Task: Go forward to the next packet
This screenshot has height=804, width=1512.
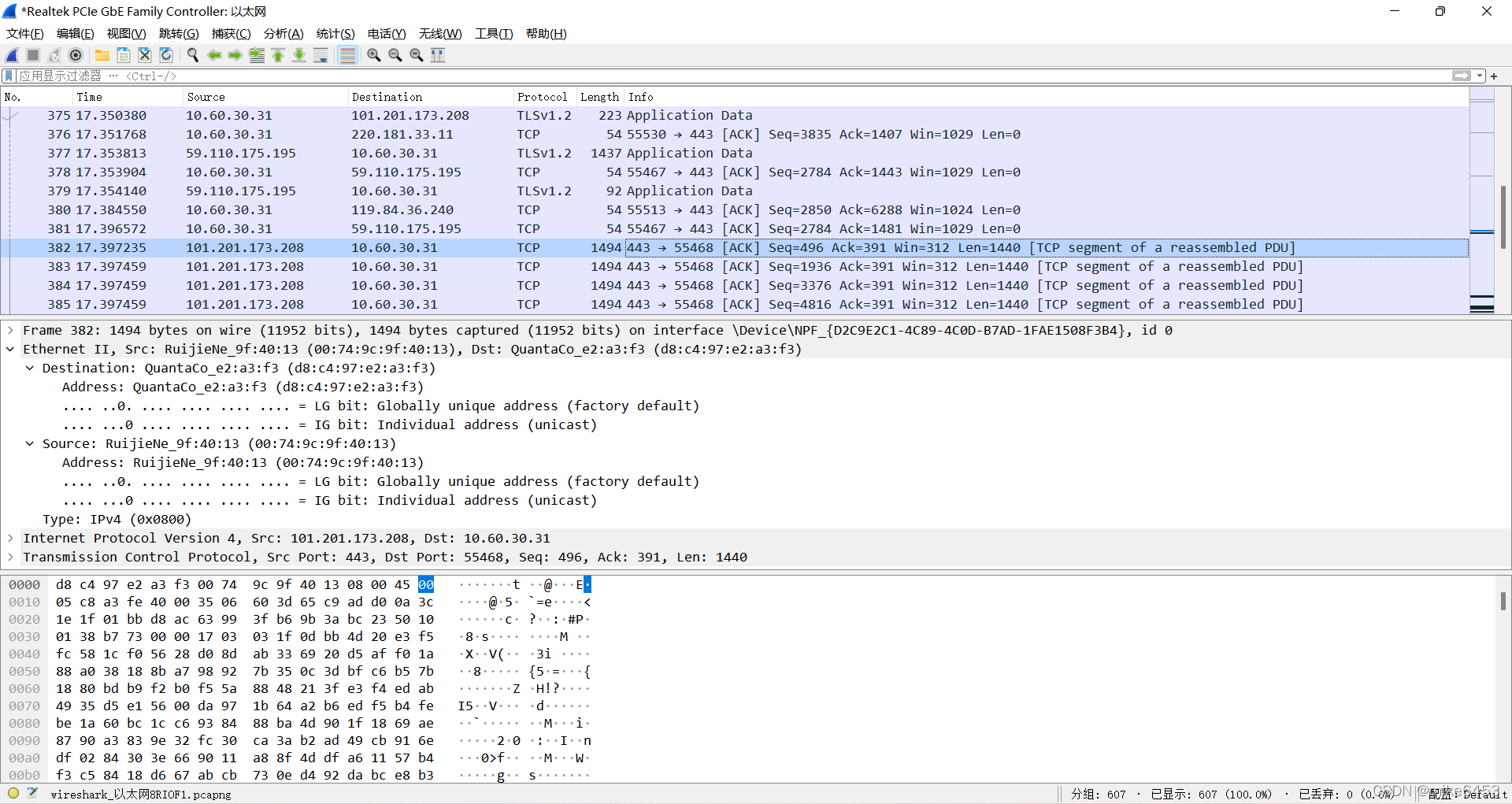Action: pyautogui.click(x=235, y=55)
